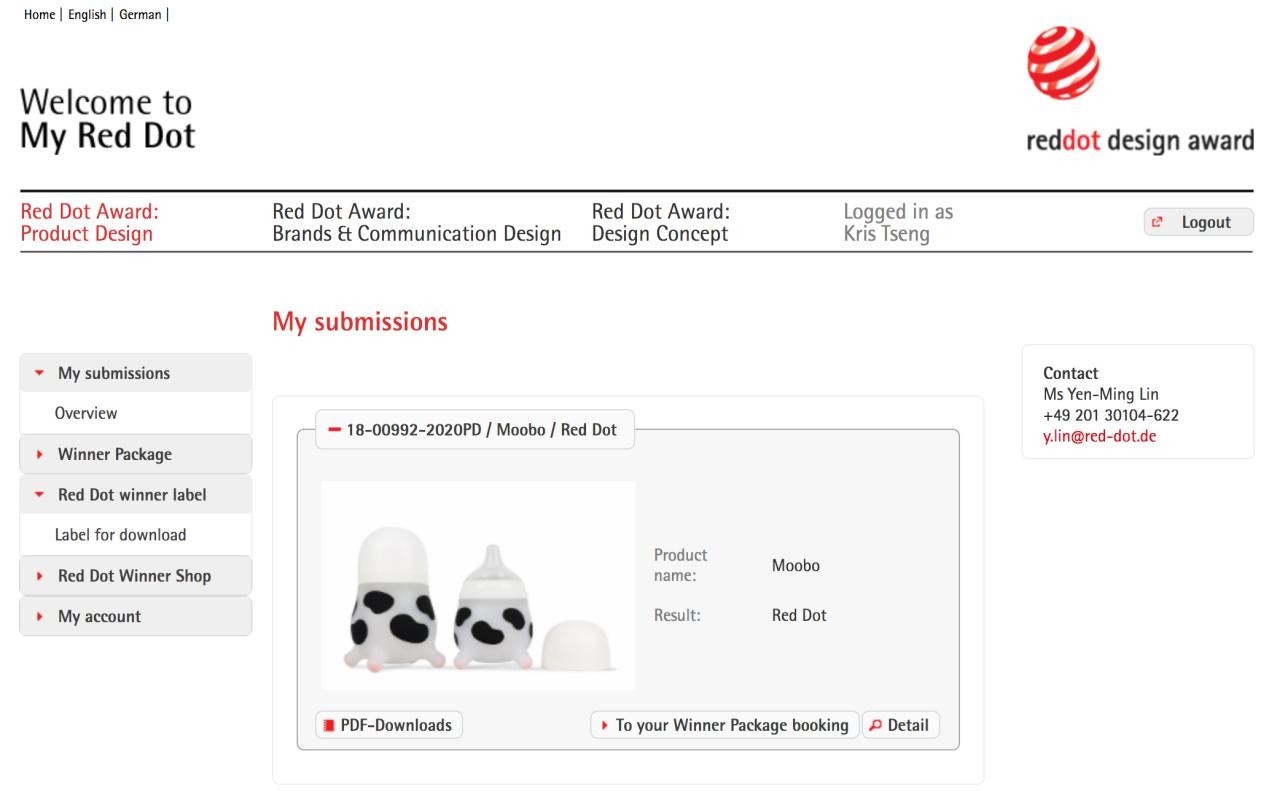
Task: Open Label for download
Action: point(120,535)
